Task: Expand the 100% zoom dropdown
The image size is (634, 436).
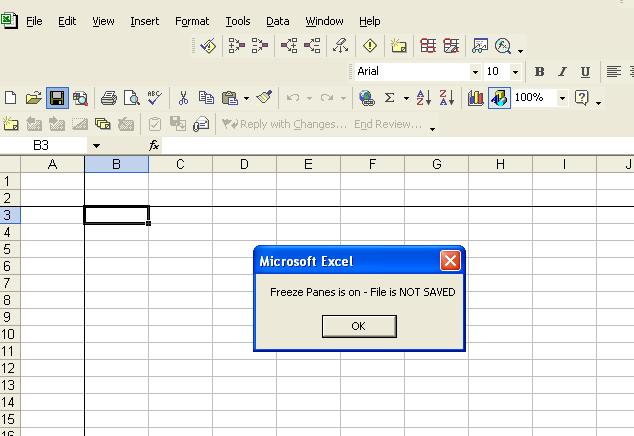Action: [562, 98]
